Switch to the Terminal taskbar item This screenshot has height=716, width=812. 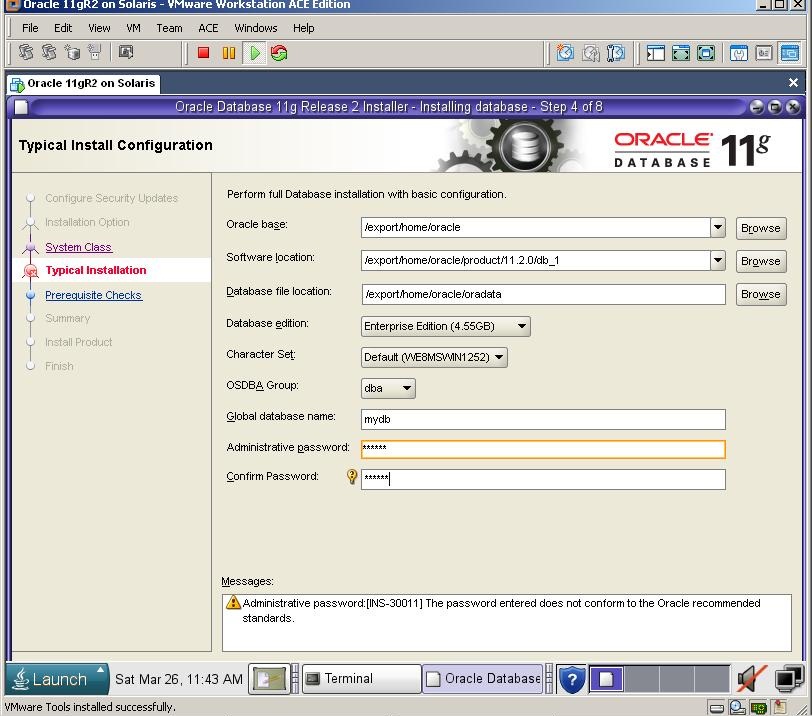click(360, 679)
